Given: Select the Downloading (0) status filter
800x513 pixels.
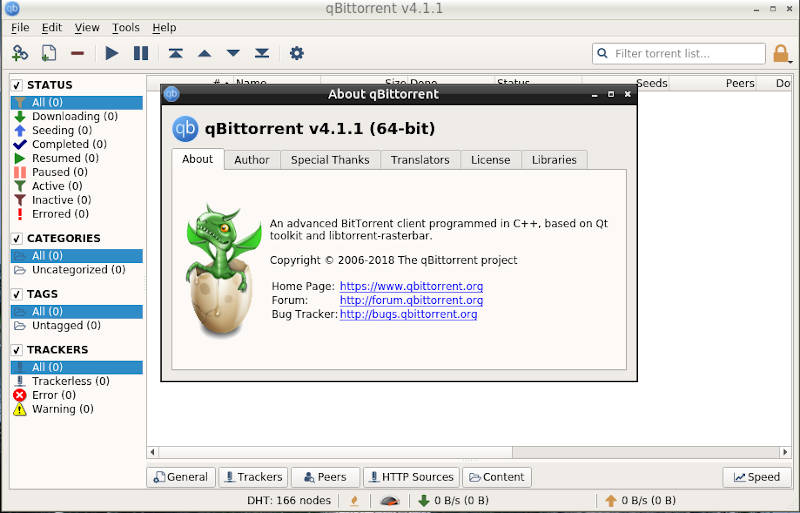Looking at the screenshot, I should click(77, 116).
